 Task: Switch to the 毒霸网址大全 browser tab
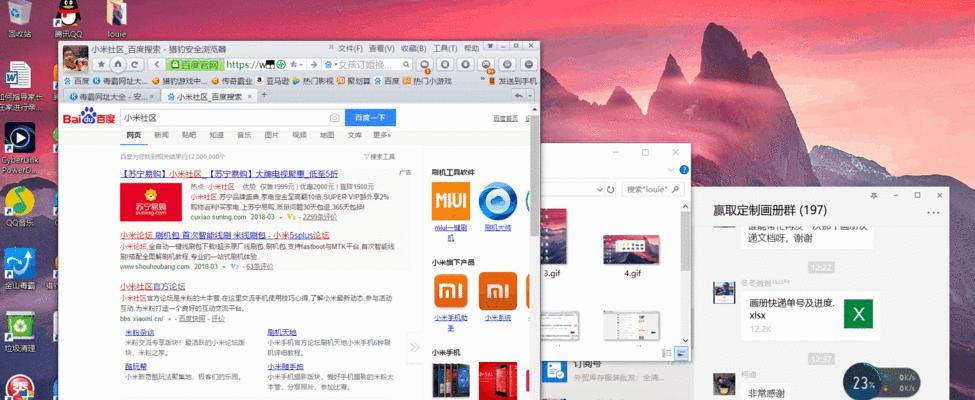[112, 96]
